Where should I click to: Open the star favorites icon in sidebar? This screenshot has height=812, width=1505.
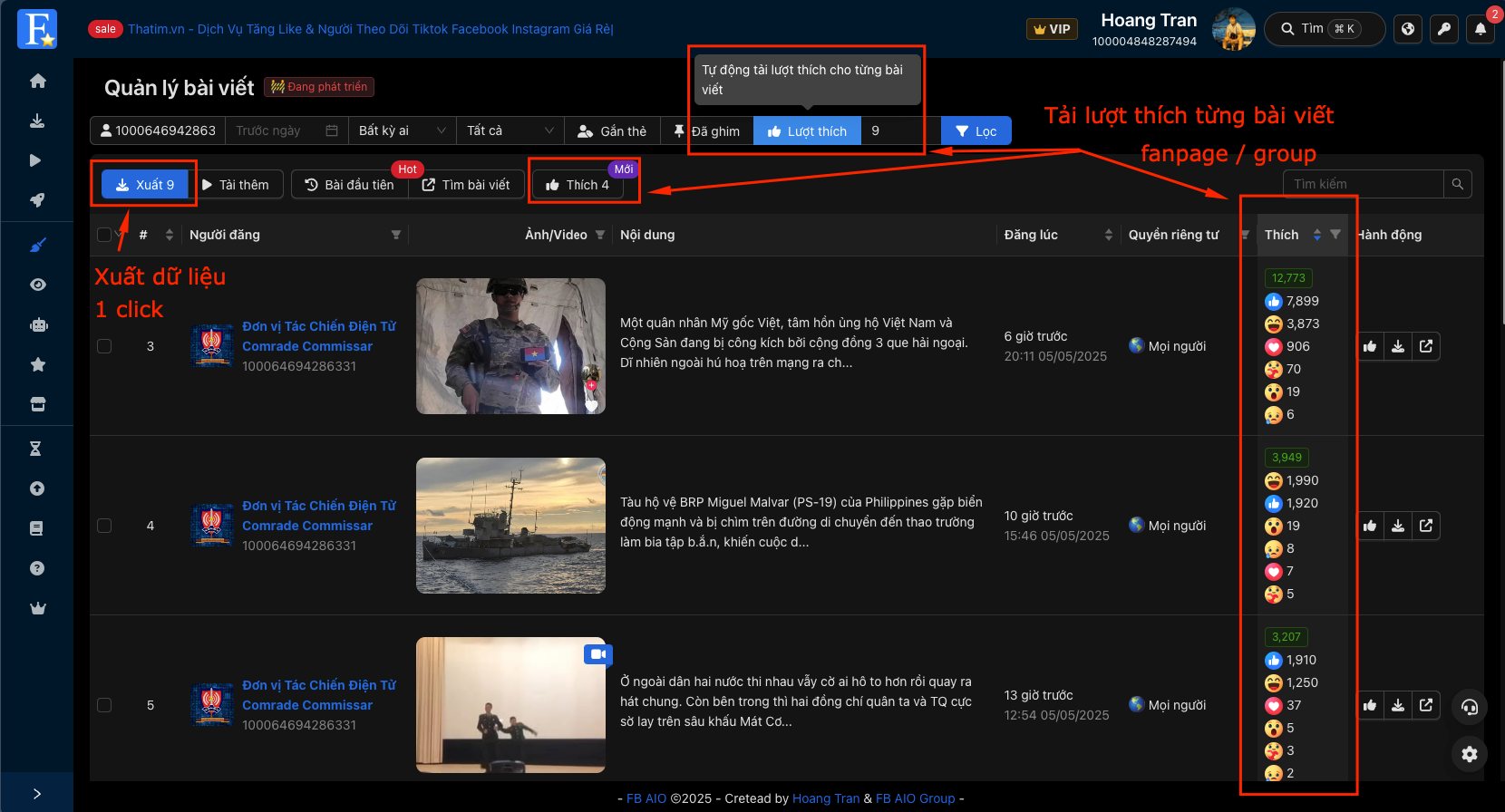point(37,364)
